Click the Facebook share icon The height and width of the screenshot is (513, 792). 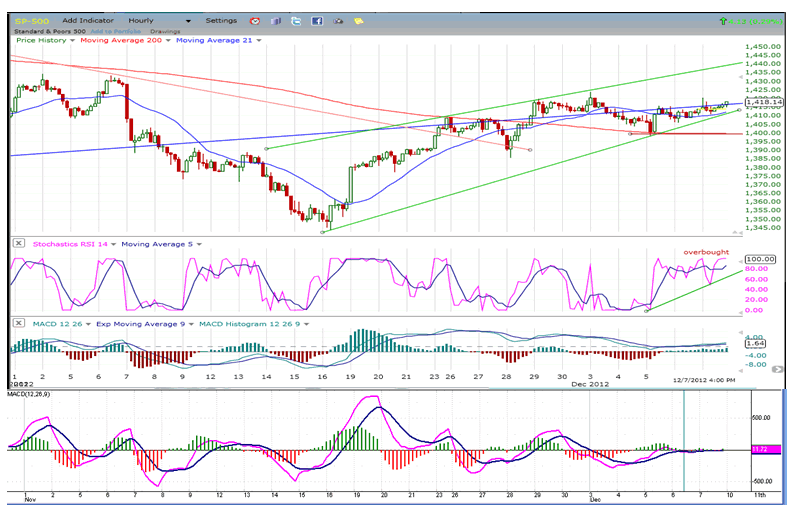click(316, 20)
